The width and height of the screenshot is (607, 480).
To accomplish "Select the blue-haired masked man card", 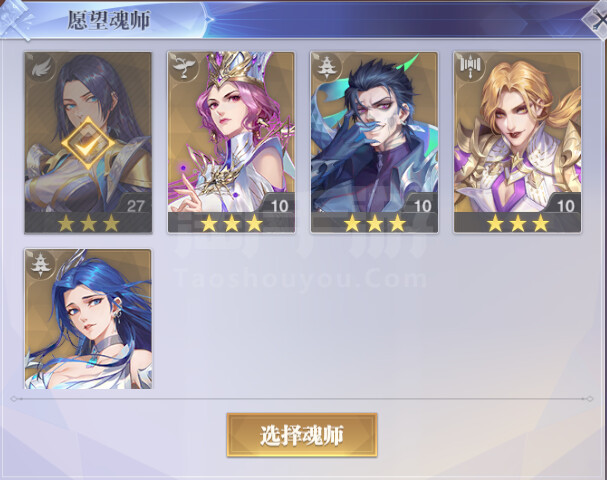I will tap(374, 142).
